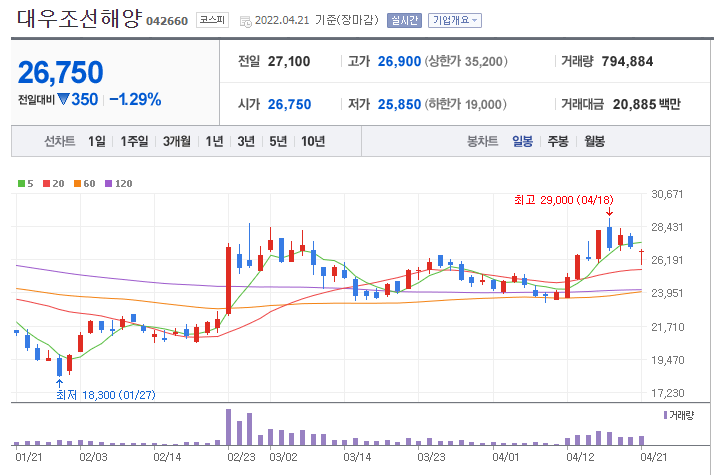
Task: Click the tallest volume bar near 02/23
Action: tap(229, 427)
